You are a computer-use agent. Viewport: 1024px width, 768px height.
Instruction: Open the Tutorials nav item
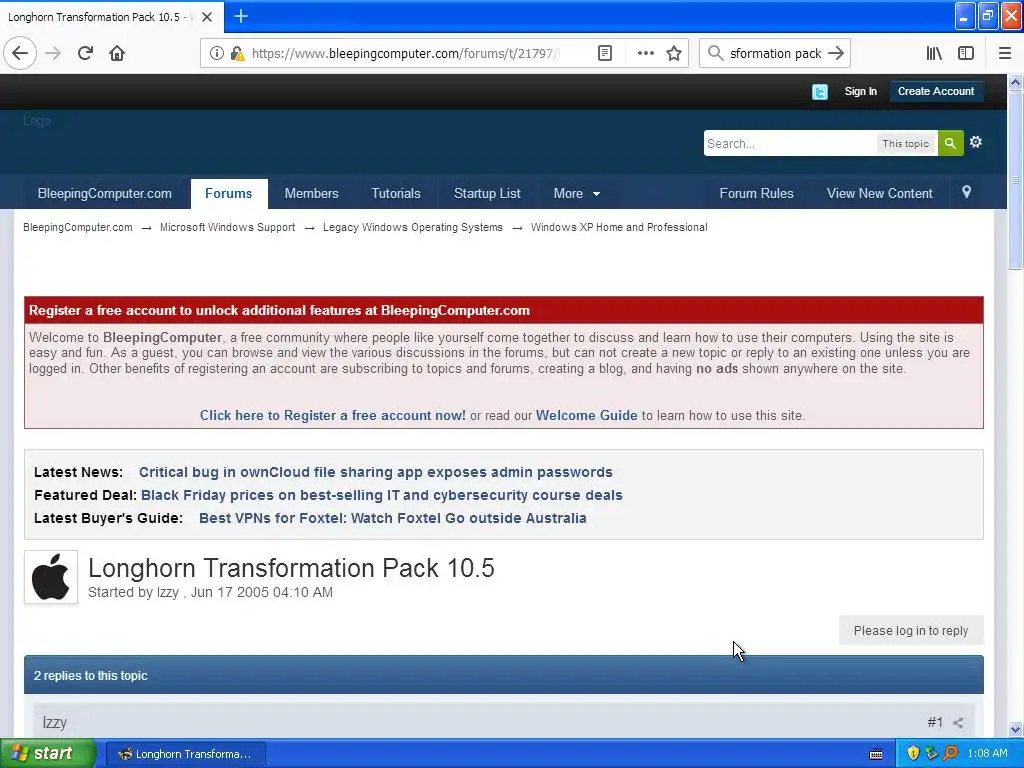(x=396, y=193)
